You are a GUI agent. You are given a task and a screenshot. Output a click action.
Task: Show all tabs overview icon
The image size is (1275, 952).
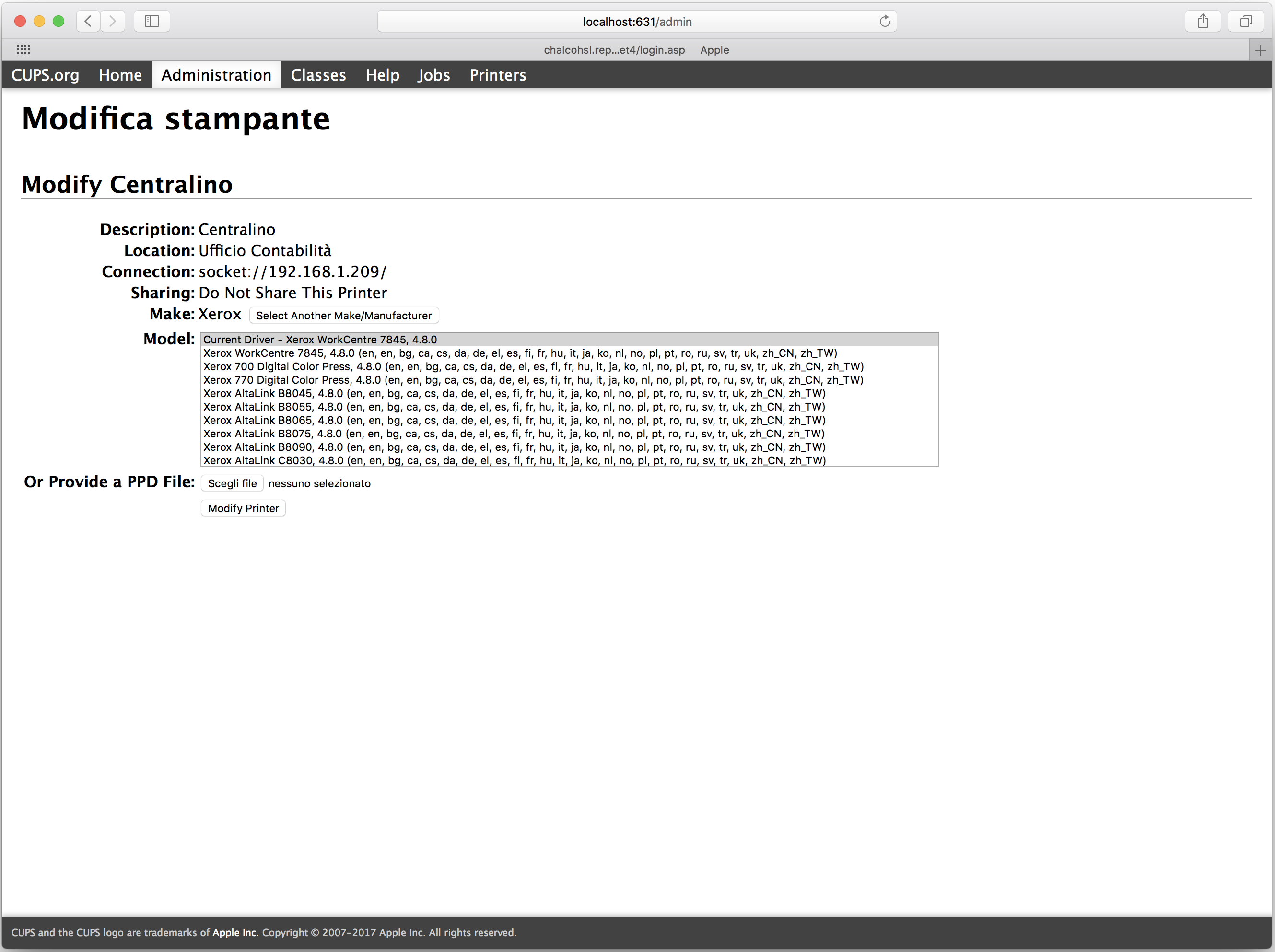tap(1246, 21)
